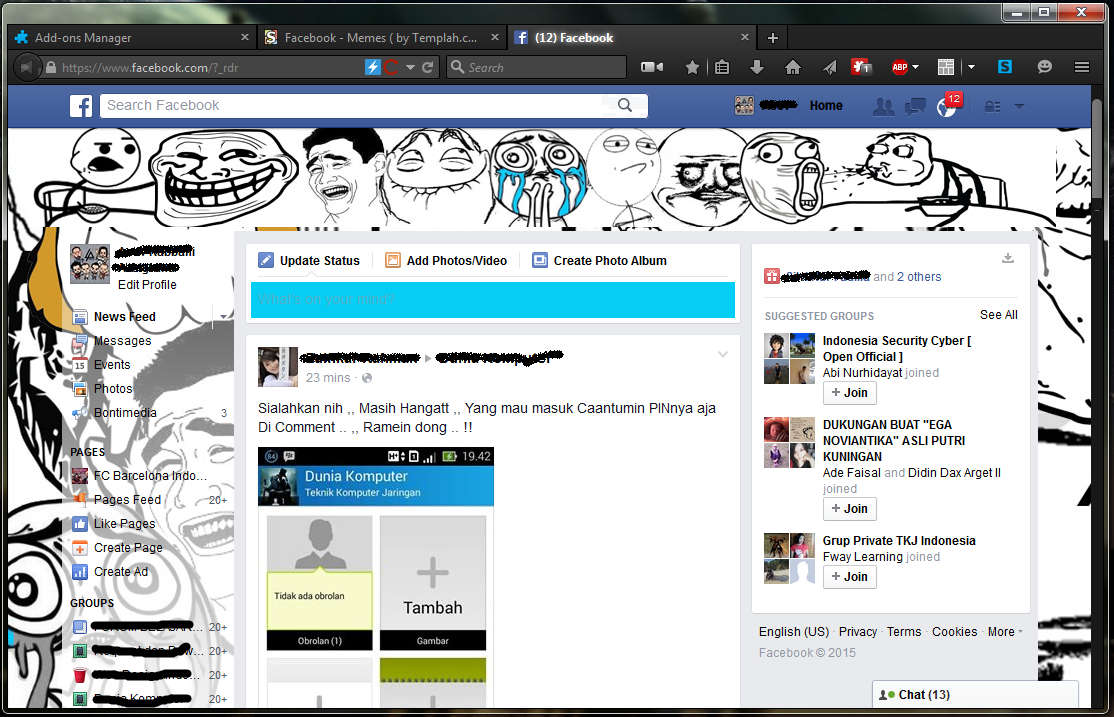The width and height of the screenshot is (1114, 717).
Task: Click the post author's profile thumbnail
Action: [278, 367]
